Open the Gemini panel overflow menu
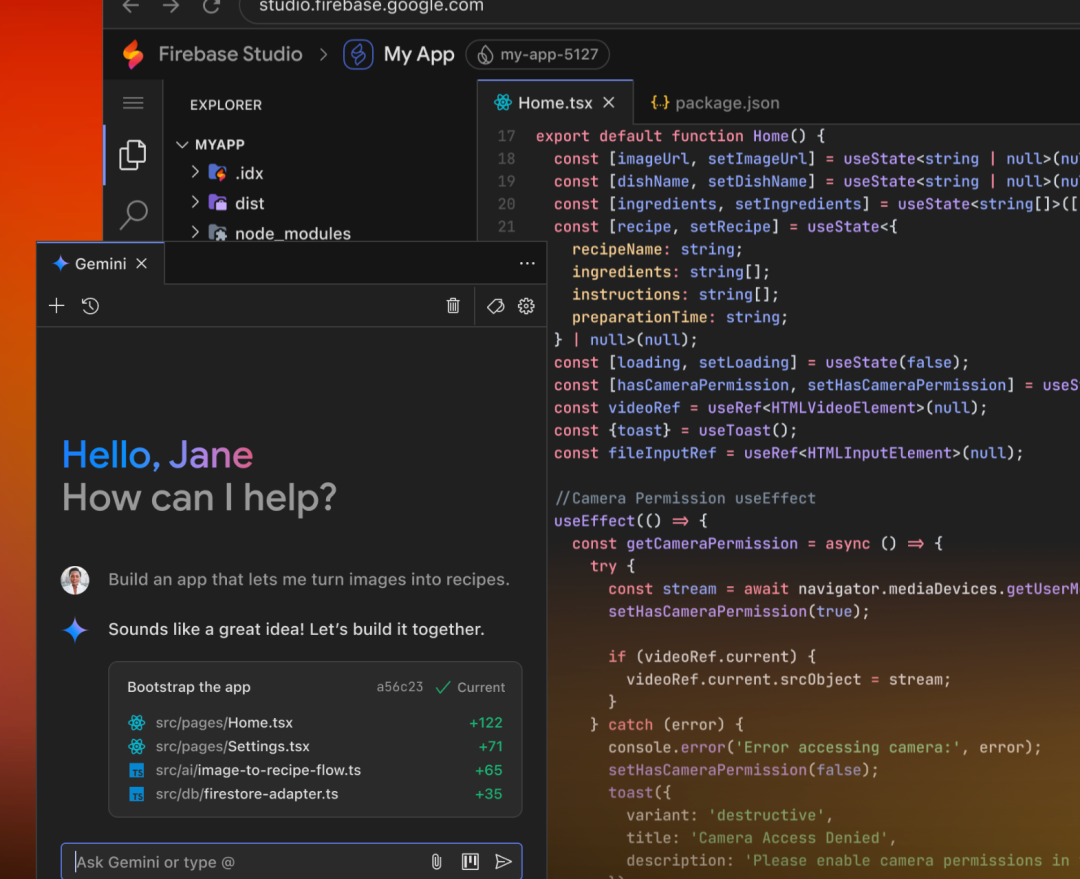Image resolution: width=1080 pixels, height=879 pixels. (527, 263)
